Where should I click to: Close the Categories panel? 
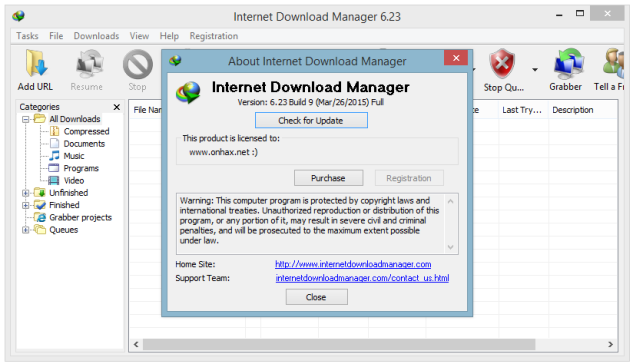point(117,107)
